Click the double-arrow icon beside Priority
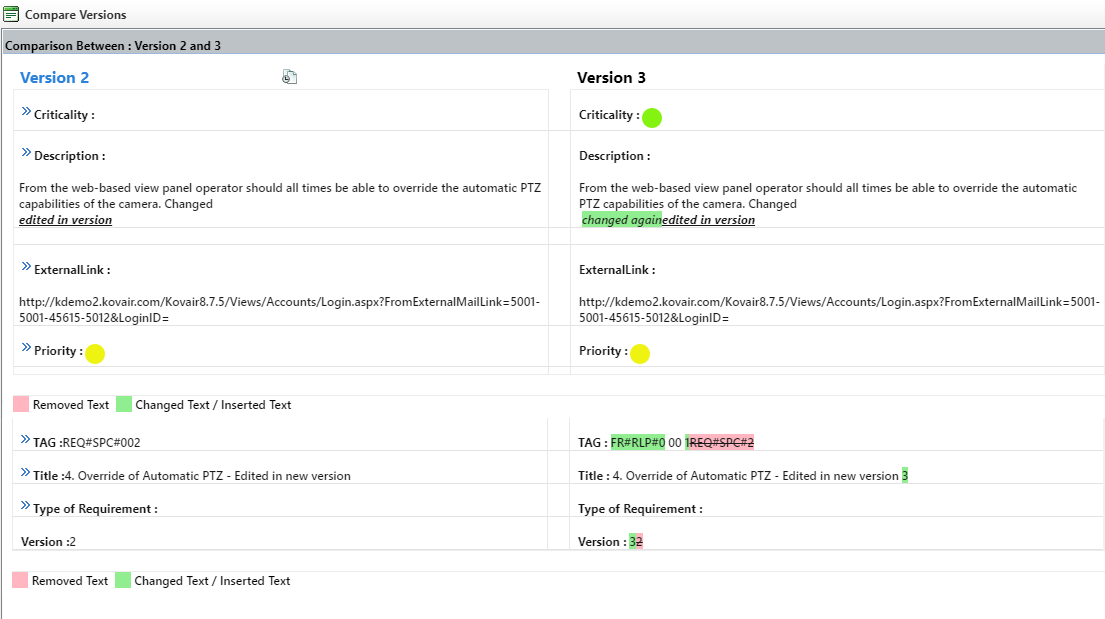 (x=26, y=348)
